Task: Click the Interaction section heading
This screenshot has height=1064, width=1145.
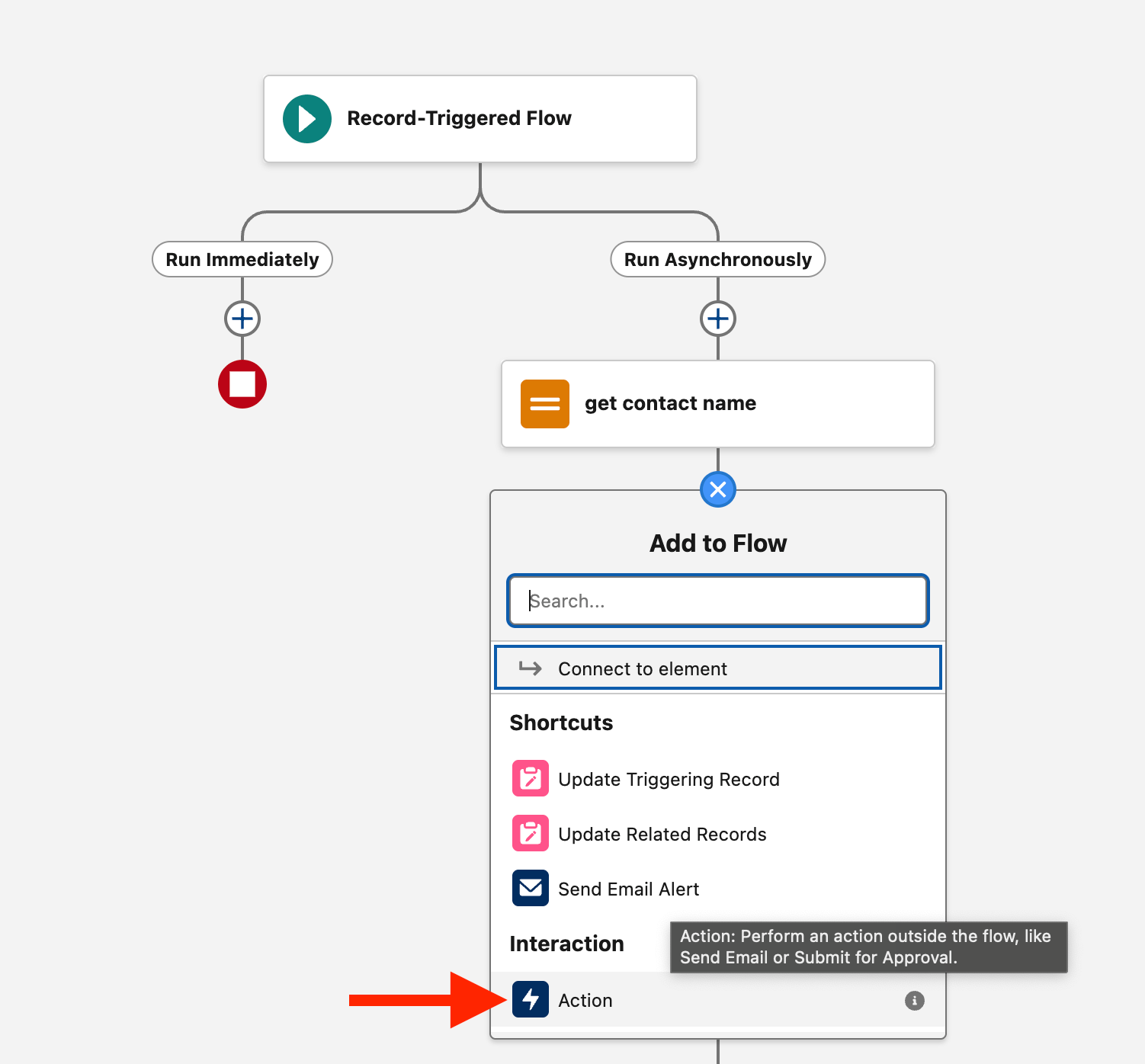Action: [x=567, y=944]
